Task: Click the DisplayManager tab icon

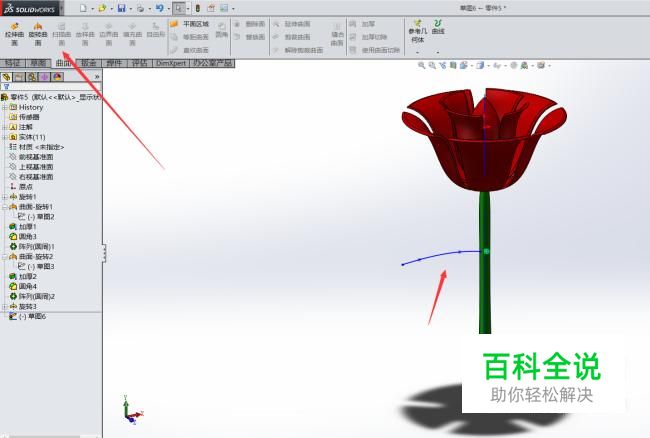Action: [57, 77]
